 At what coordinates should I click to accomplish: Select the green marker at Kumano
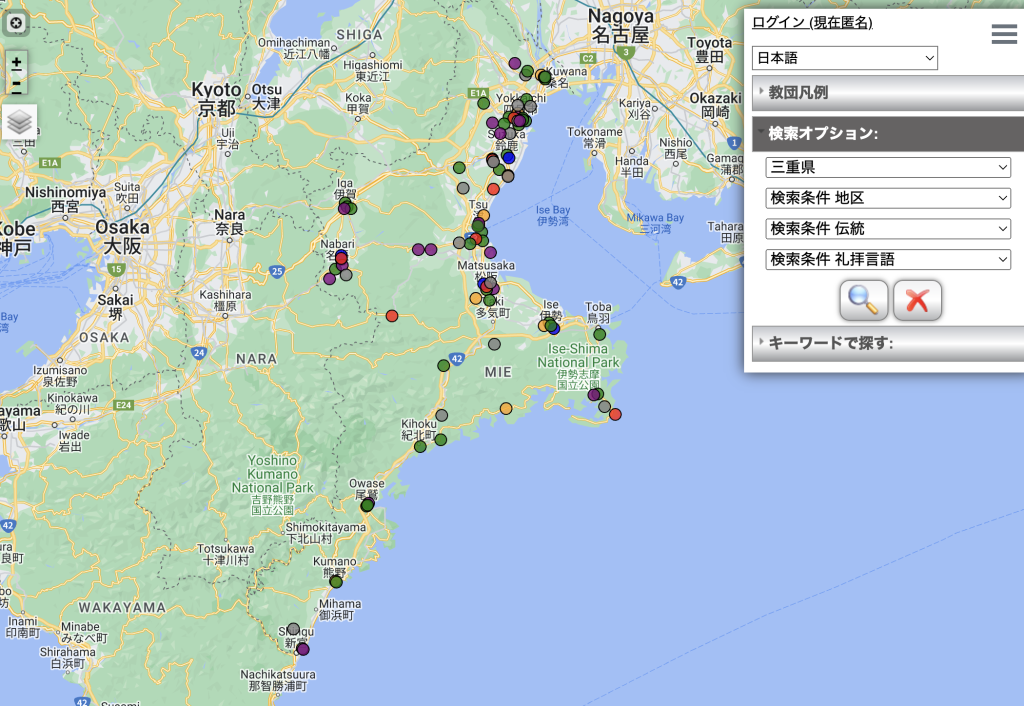click(x=336, y=581)
